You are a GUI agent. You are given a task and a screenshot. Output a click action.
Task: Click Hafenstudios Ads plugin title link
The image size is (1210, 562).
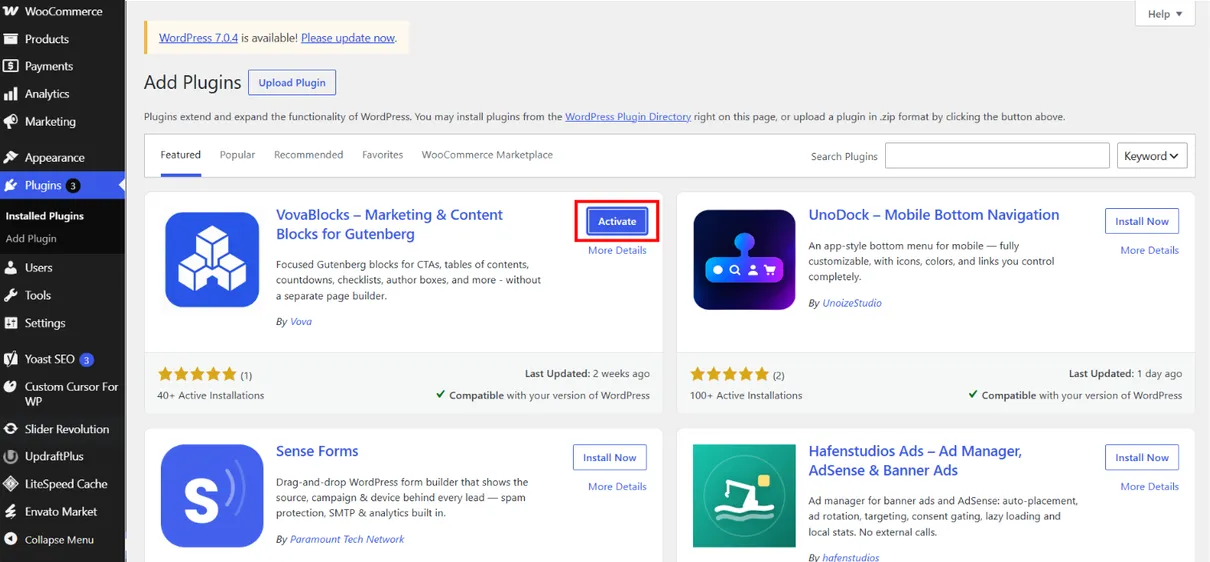click(915, 461)
